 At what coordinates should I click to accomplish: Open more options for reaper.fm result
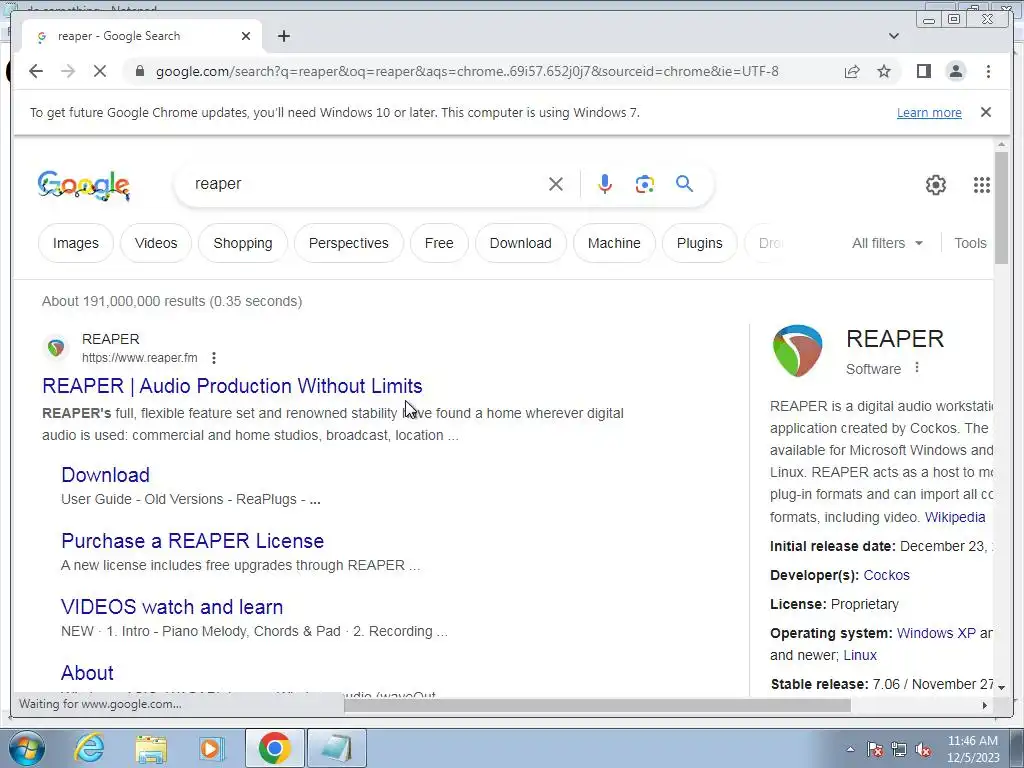tap(214, 358)
